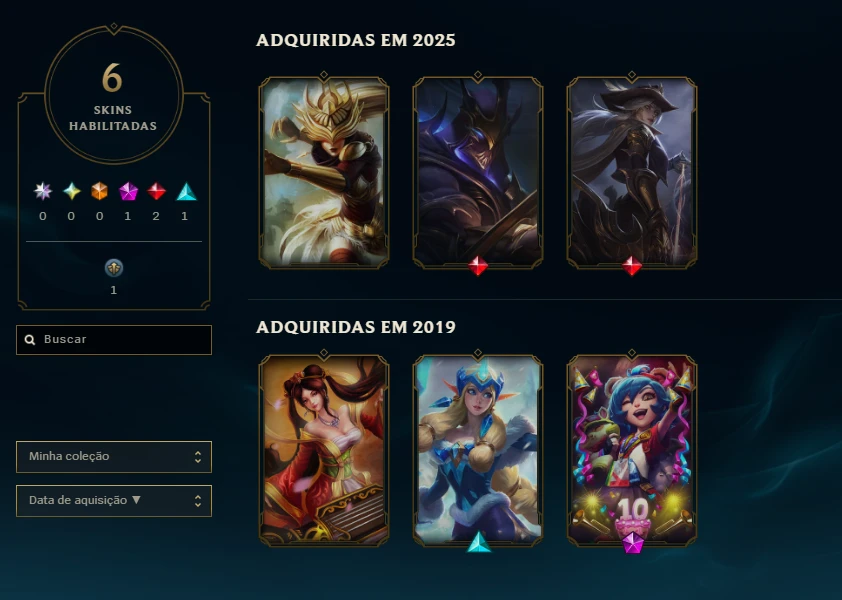Image resolution: width=842 pixels, height=600 pixels.
Task: Click the red gem under the pirate hat skin
Action: point(632,265)
